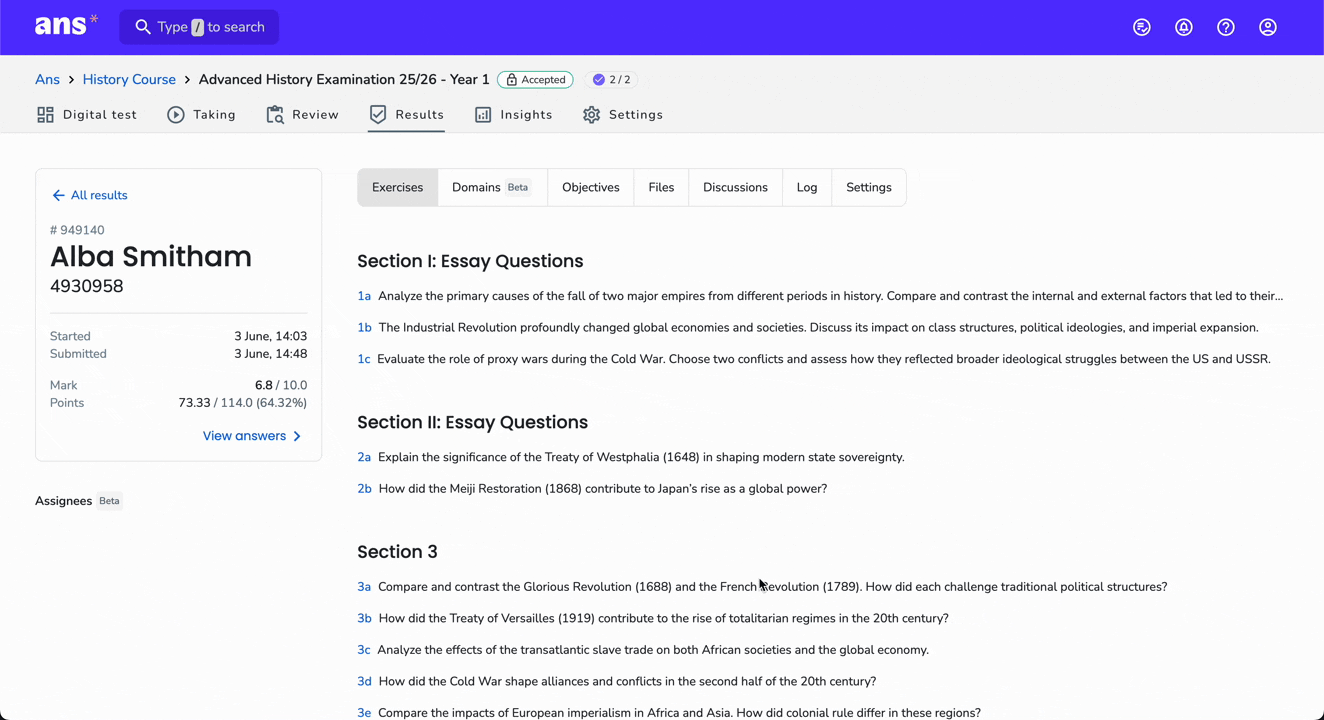Click the 2 / 2 checkmark badge
The height and width of the screenshot is (720, 1324).
pyautogui.click(x=611, y=80)
